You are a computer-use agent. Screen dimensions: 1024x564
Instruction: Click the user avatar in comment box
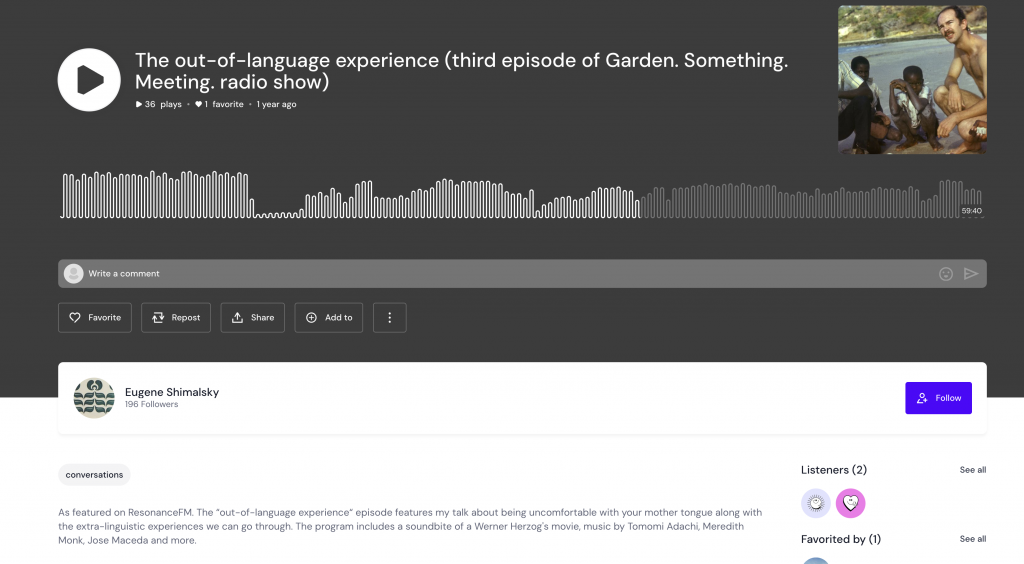pos(73,274)
